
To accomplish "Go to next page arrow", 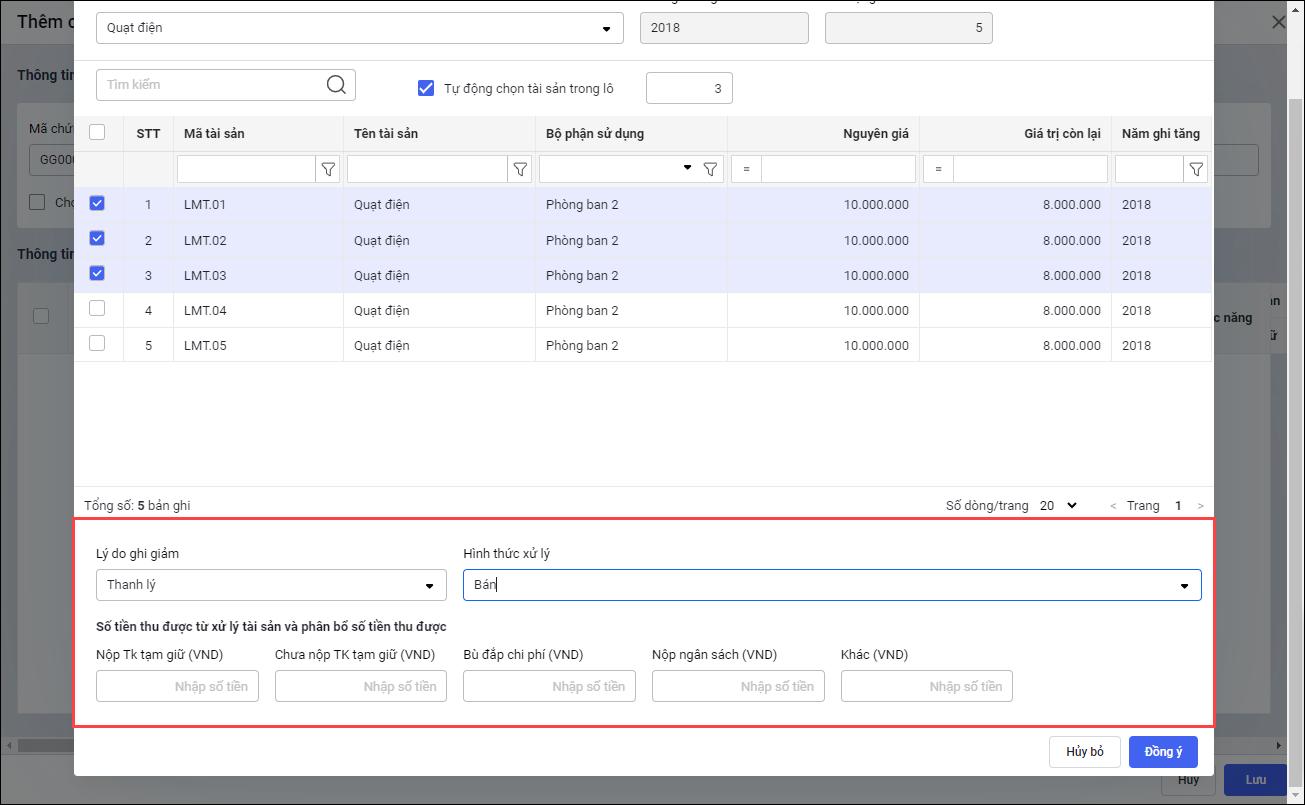I will (1200, 506).
